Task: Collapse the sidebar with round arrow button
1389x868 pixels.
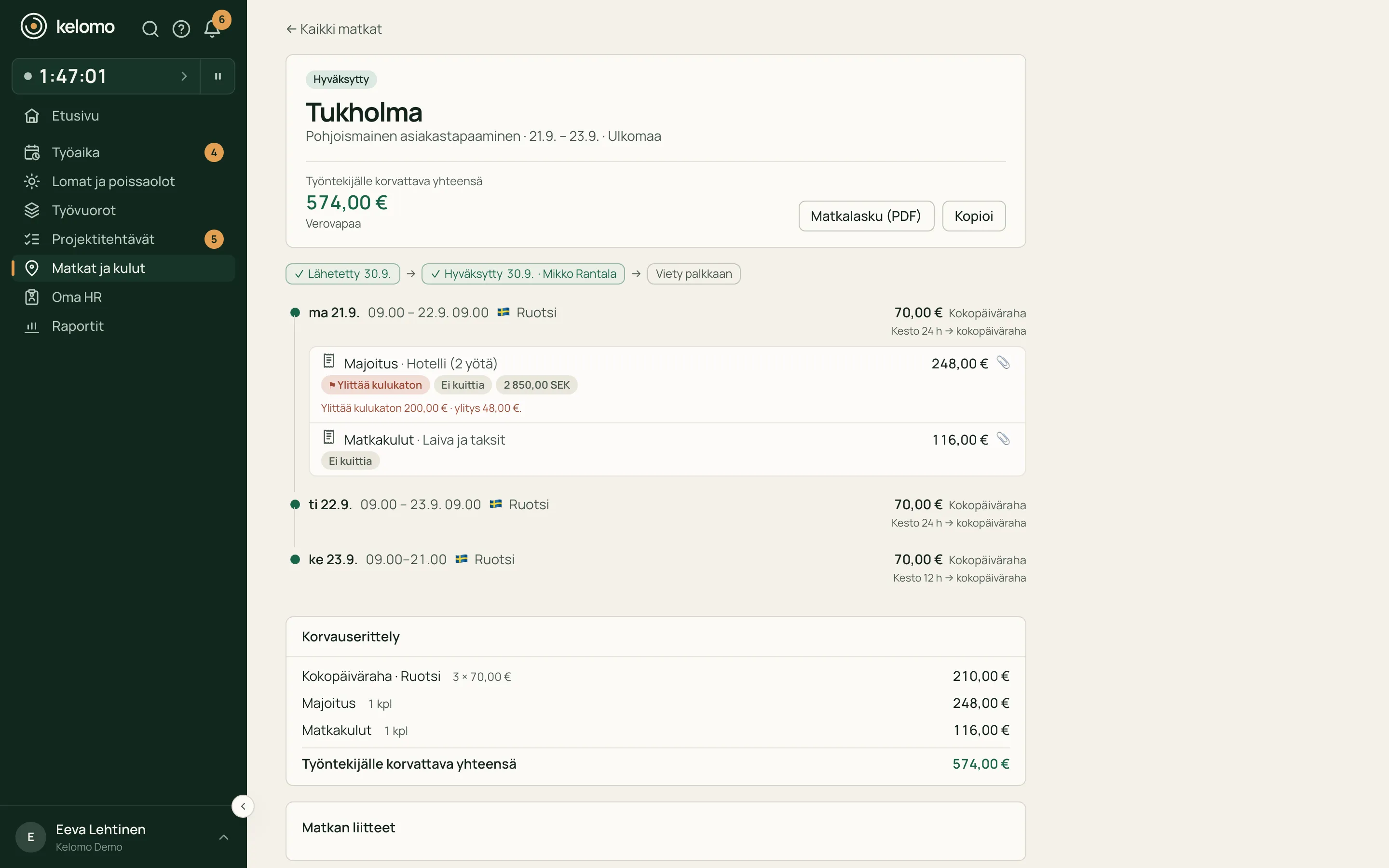Action: point(243,806)
